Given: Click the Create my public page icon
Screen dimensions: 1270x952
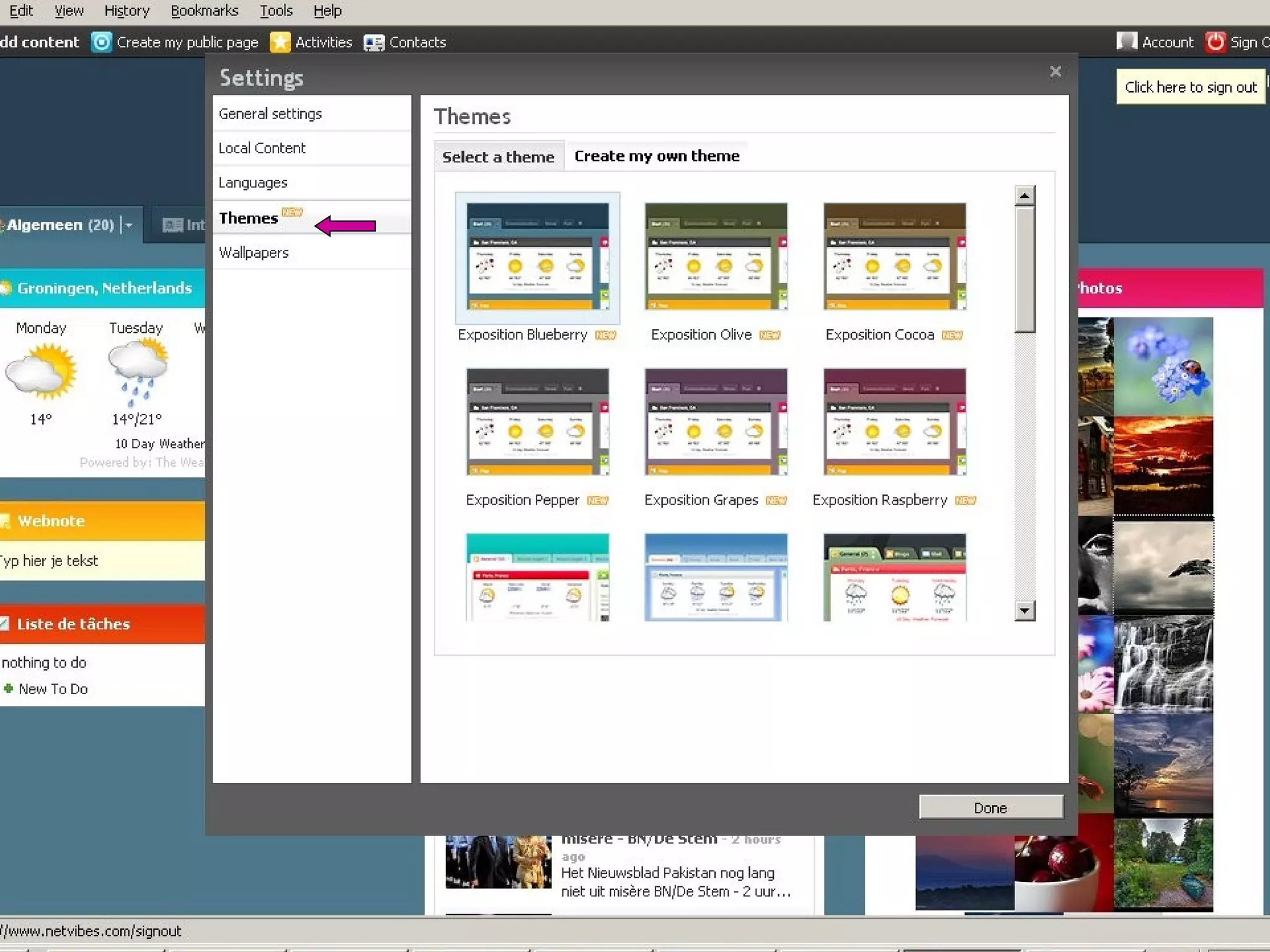Looking at the screenshot, I should tap(101, 42).
